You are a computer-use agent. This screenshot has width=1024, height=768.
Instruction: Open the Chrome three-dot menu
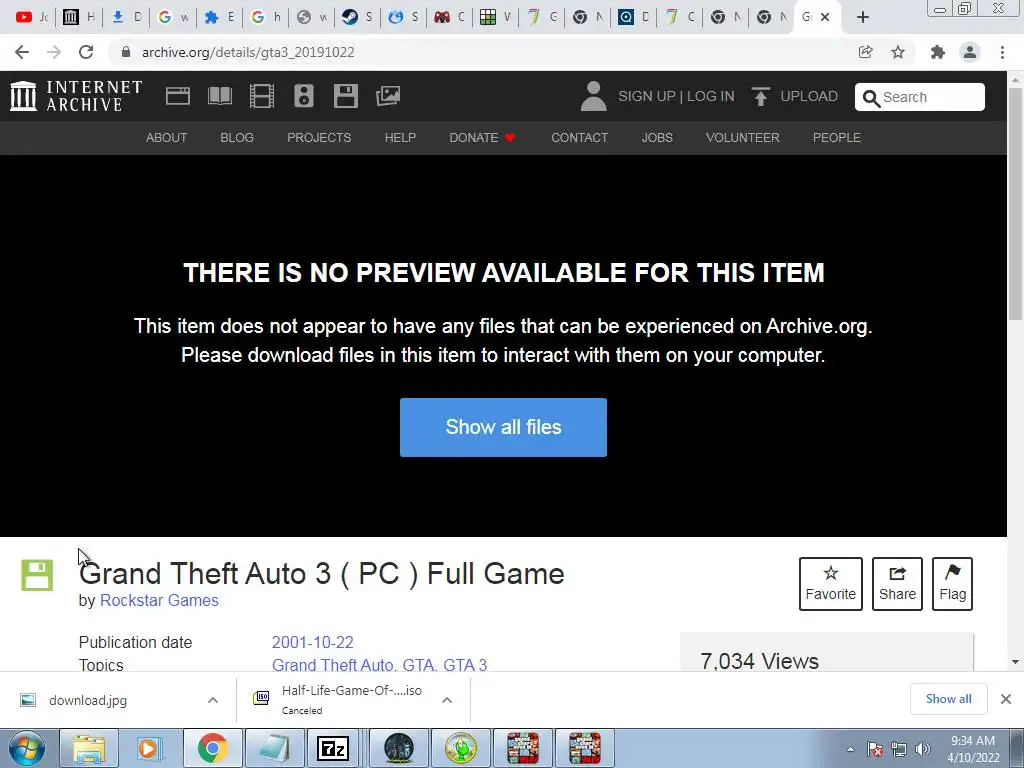(x=1002, y=52)
